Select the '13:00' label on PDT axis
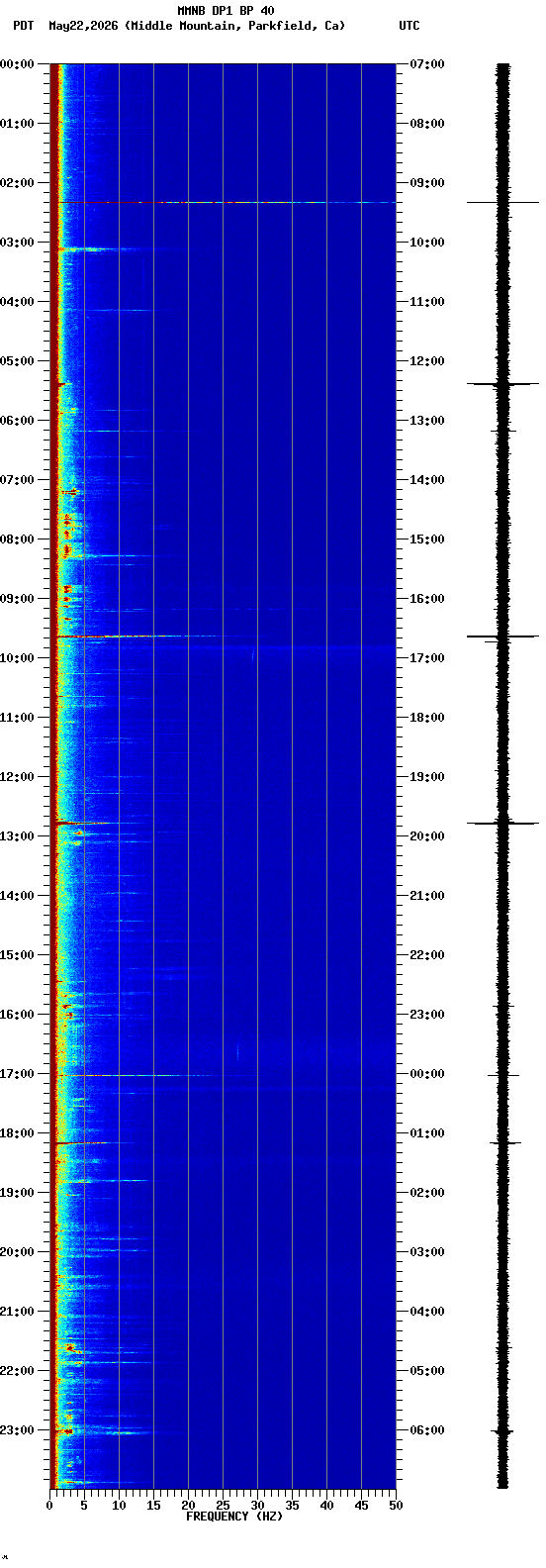546x1568 pixels. click(18, 836)
